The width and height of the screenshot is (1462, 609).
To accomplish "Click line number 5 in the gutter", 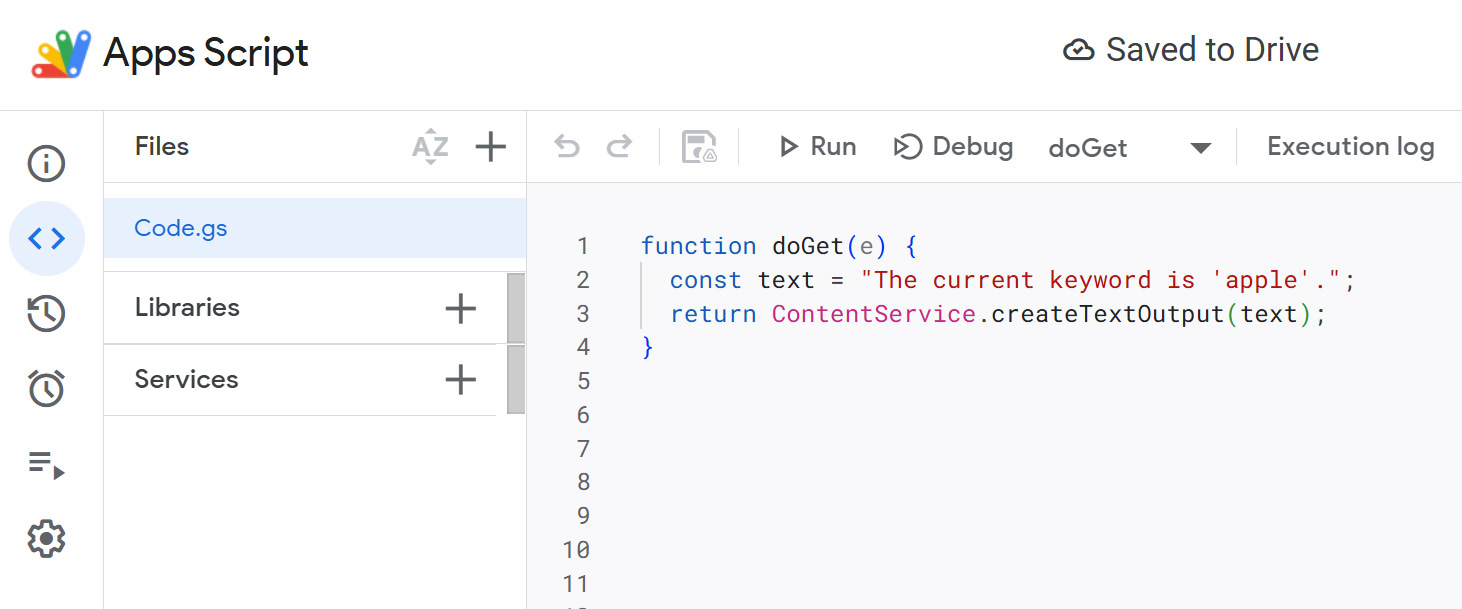I will [583, 381].
